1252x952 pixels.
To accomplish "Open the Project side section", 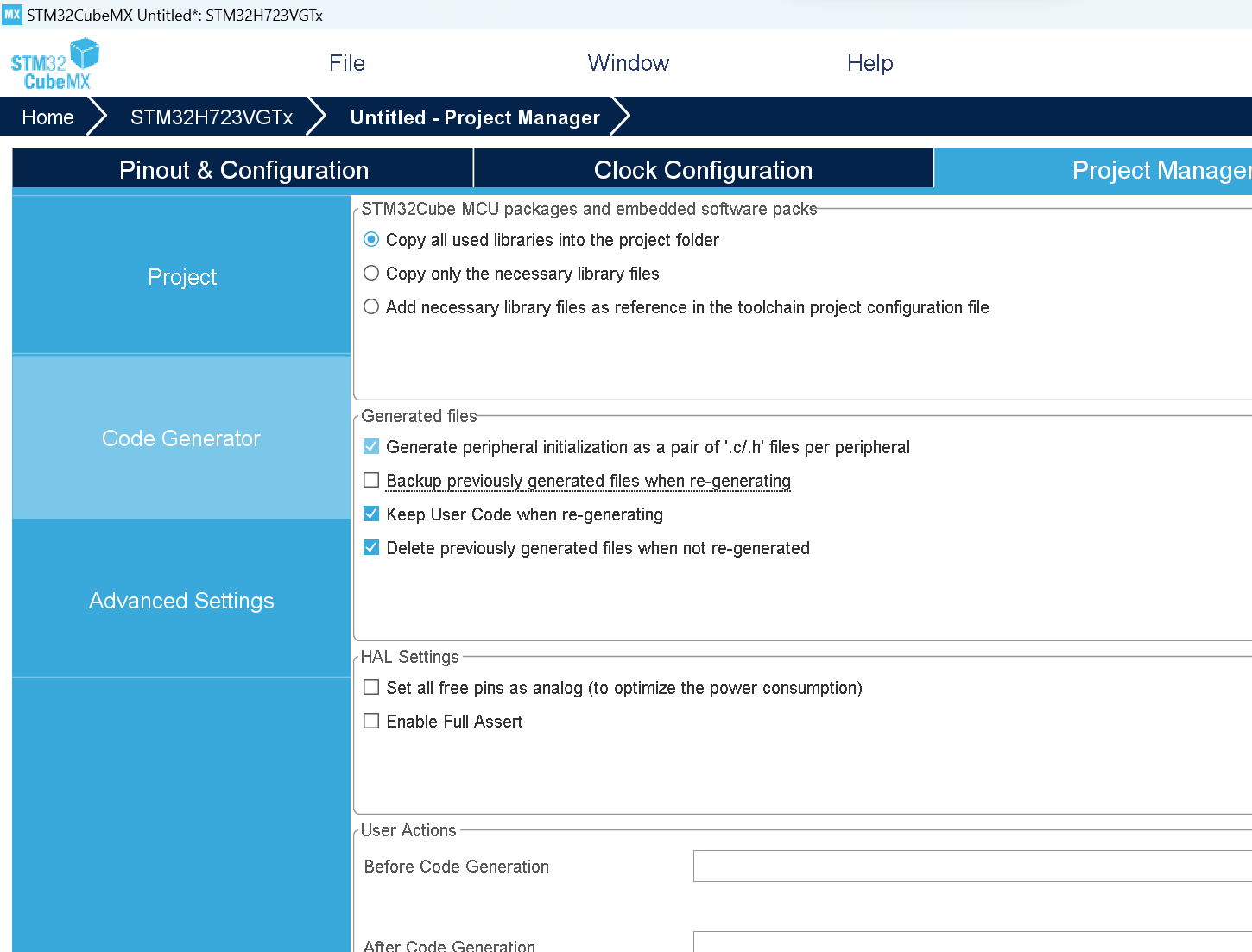I will pyautogui.click(x=181, y=276).
